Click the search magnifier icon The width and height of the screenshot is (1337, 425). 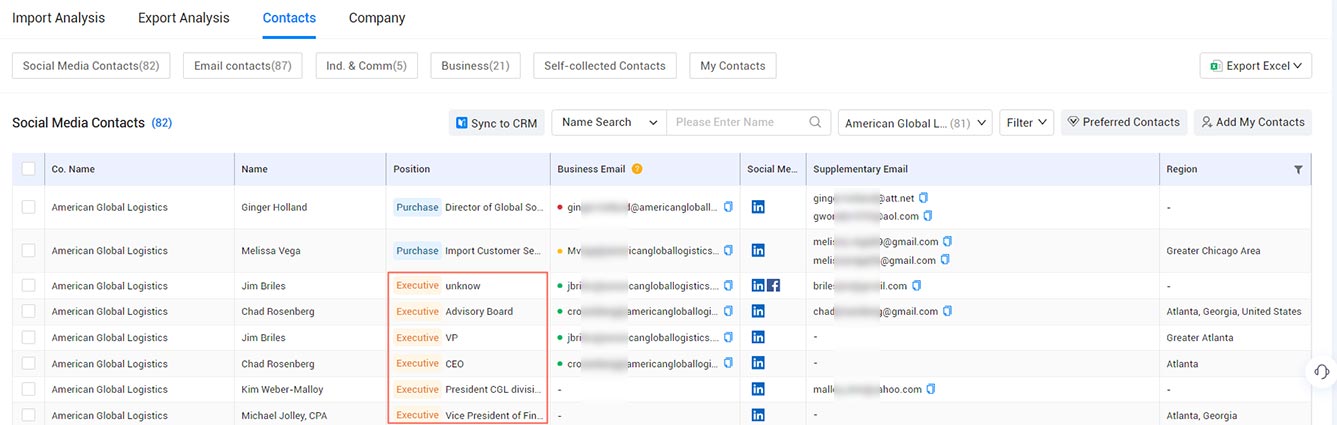816,122
